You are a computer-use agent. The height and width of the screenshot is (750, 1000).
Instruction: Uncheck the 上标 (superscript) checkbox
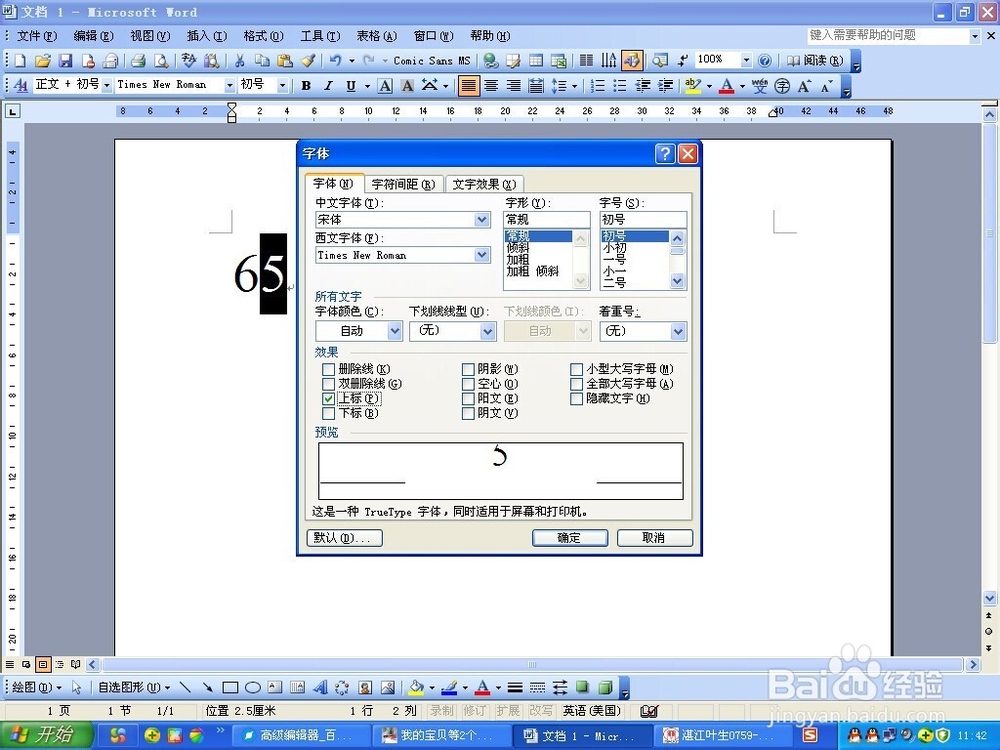pos(329,398)
